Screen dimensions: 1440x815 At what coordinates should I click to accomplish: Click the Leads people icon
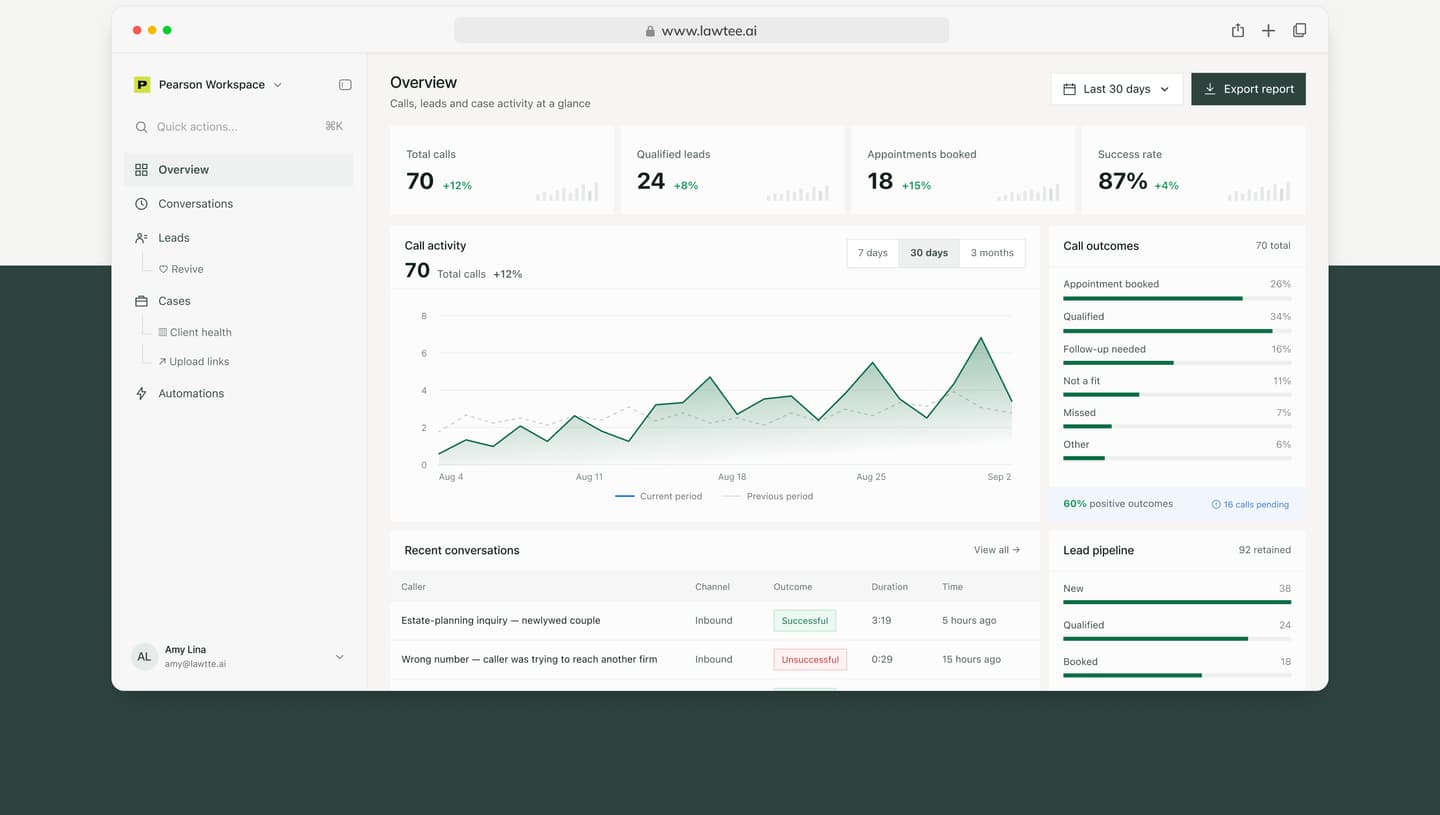tap(141, 238)
